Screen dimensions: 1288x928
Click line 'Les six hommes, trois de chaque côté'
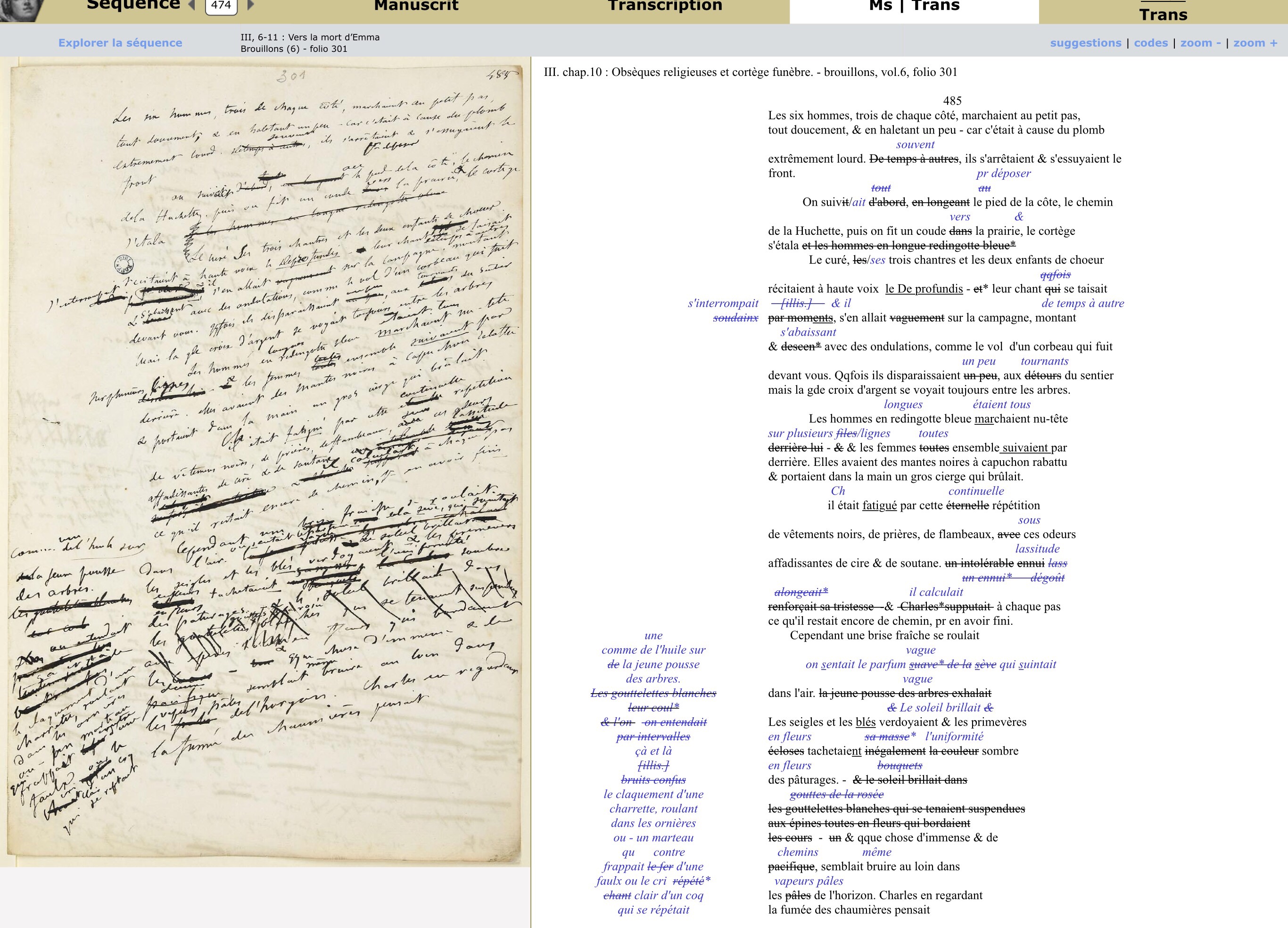[924, 115]
